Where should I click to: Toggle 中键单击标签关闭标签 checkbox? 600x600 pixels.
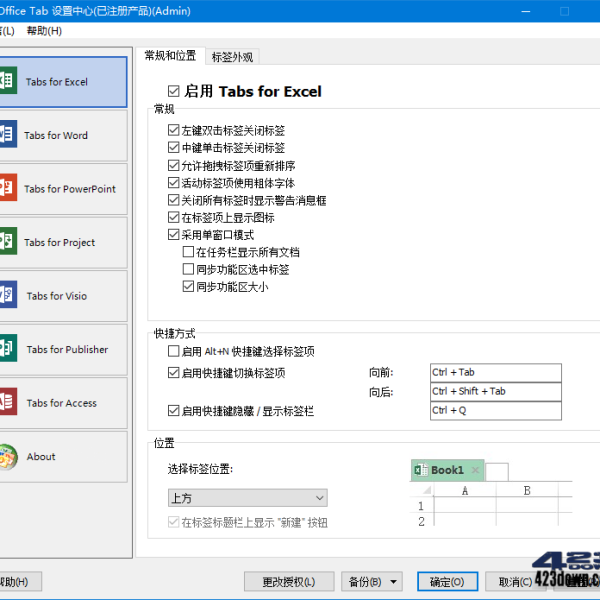pyautogui.click(x=173, y=147)
